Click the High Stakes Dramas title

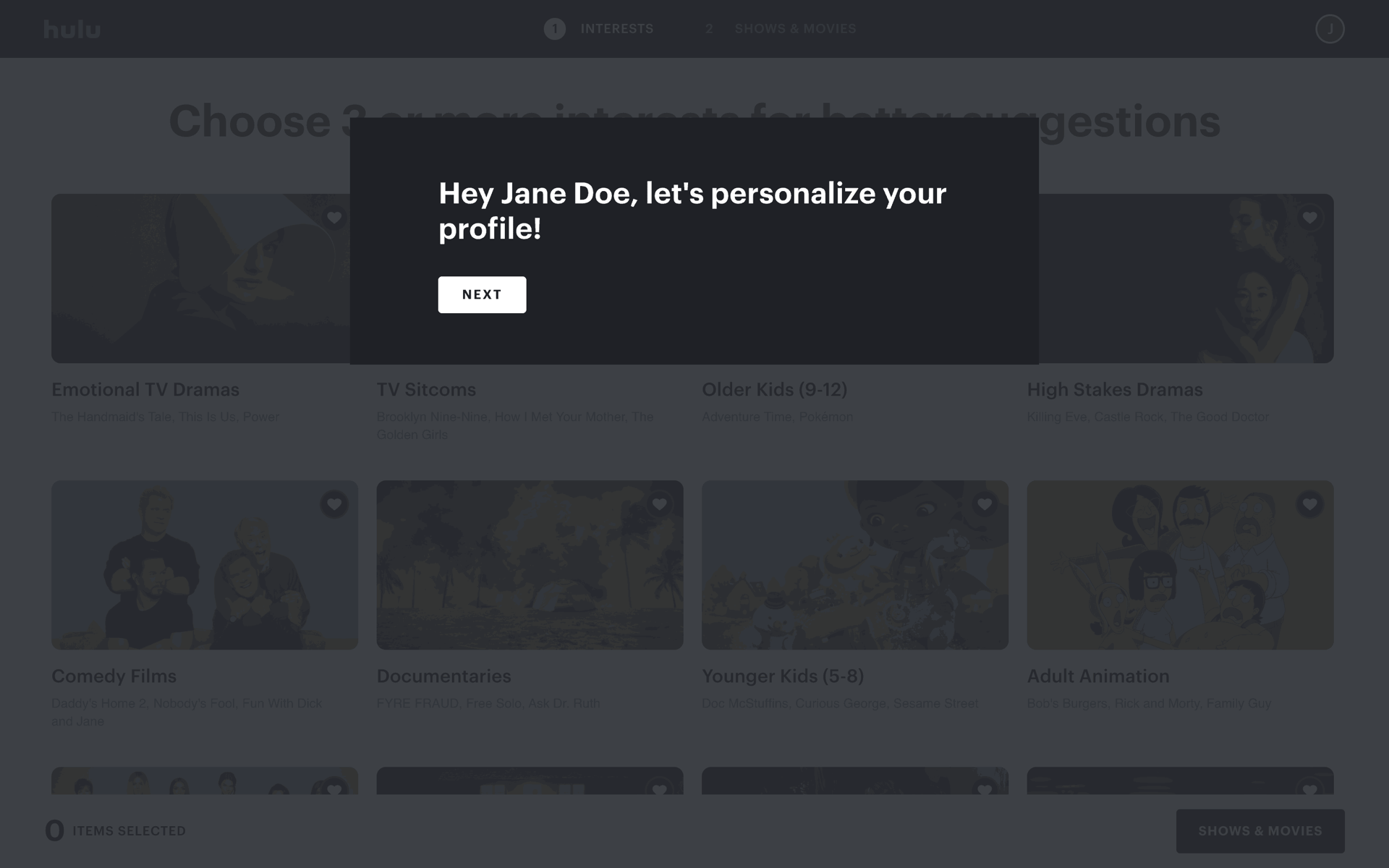pos(1115,390)
